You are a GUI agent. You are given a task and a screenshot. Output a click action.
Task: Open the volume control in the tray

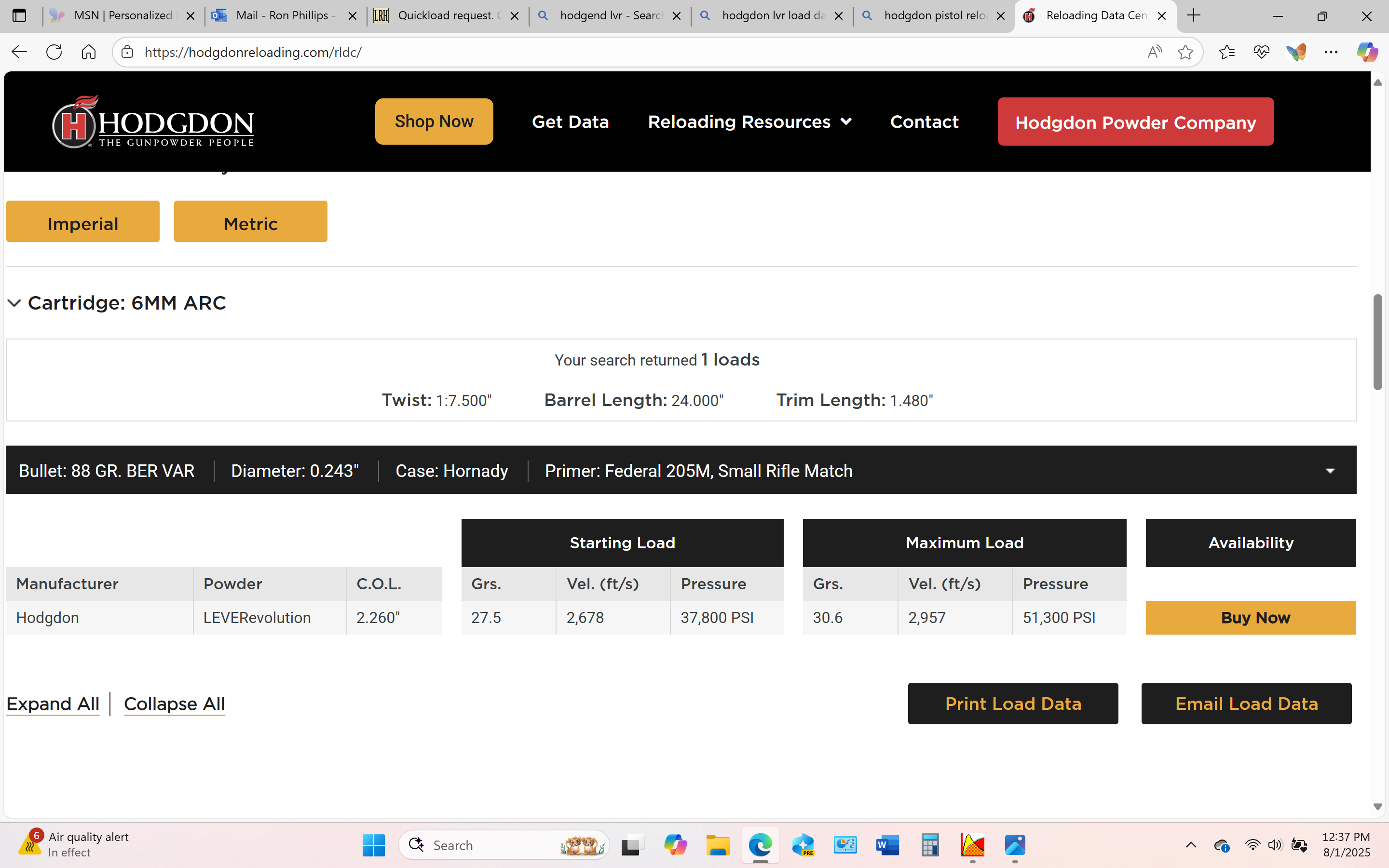[1275, 845]
